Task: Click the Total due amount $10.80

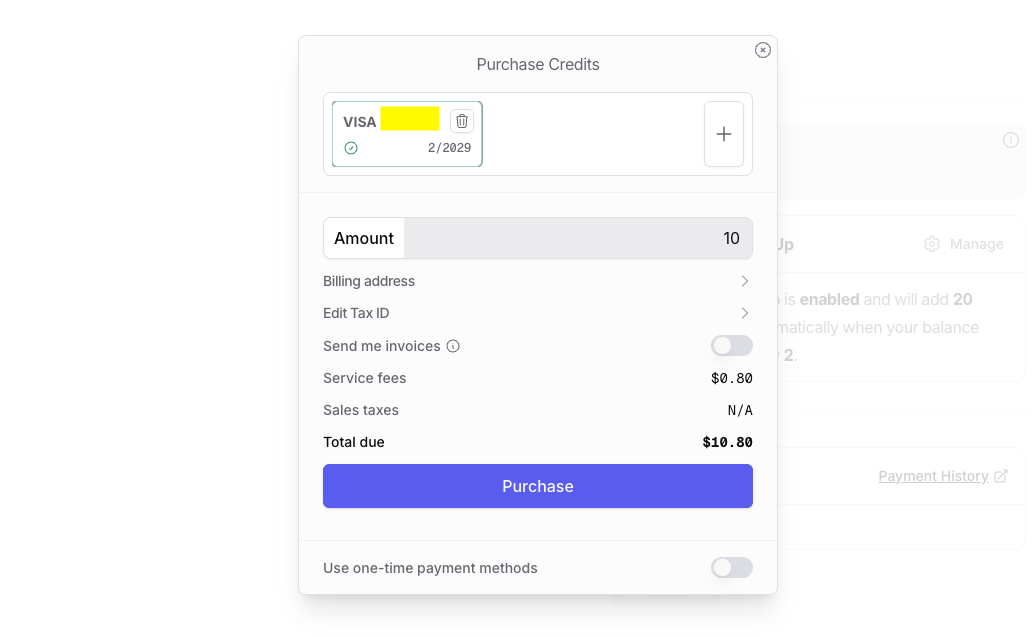Action: click(x=727, y=442)
